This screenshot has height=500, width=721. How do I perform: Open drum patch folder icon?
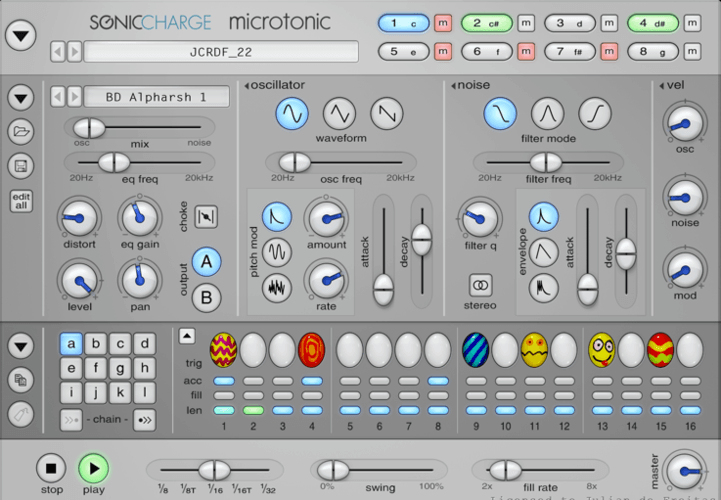(x=21, y=132)
